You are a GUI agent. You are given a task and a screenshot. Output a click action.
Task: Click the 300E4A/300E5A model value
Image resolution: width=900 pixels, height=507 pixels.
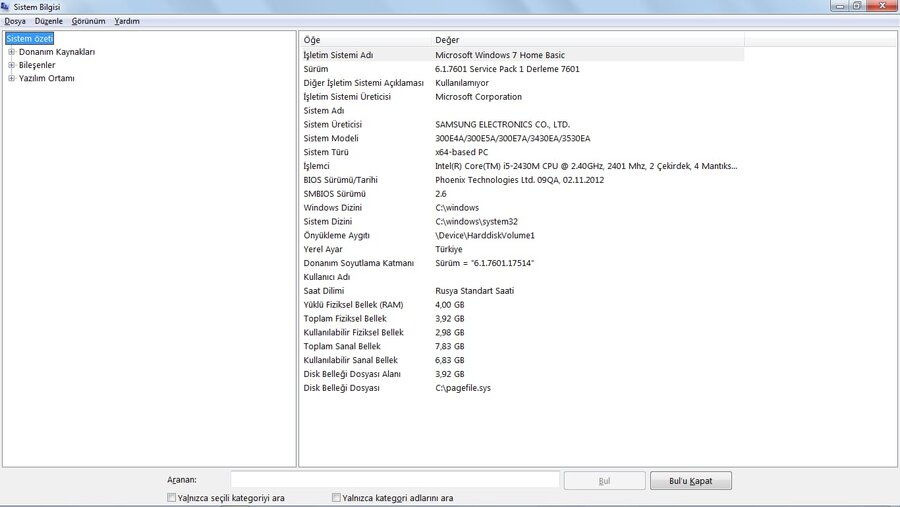pyautogui.click(x=513, y=138)
